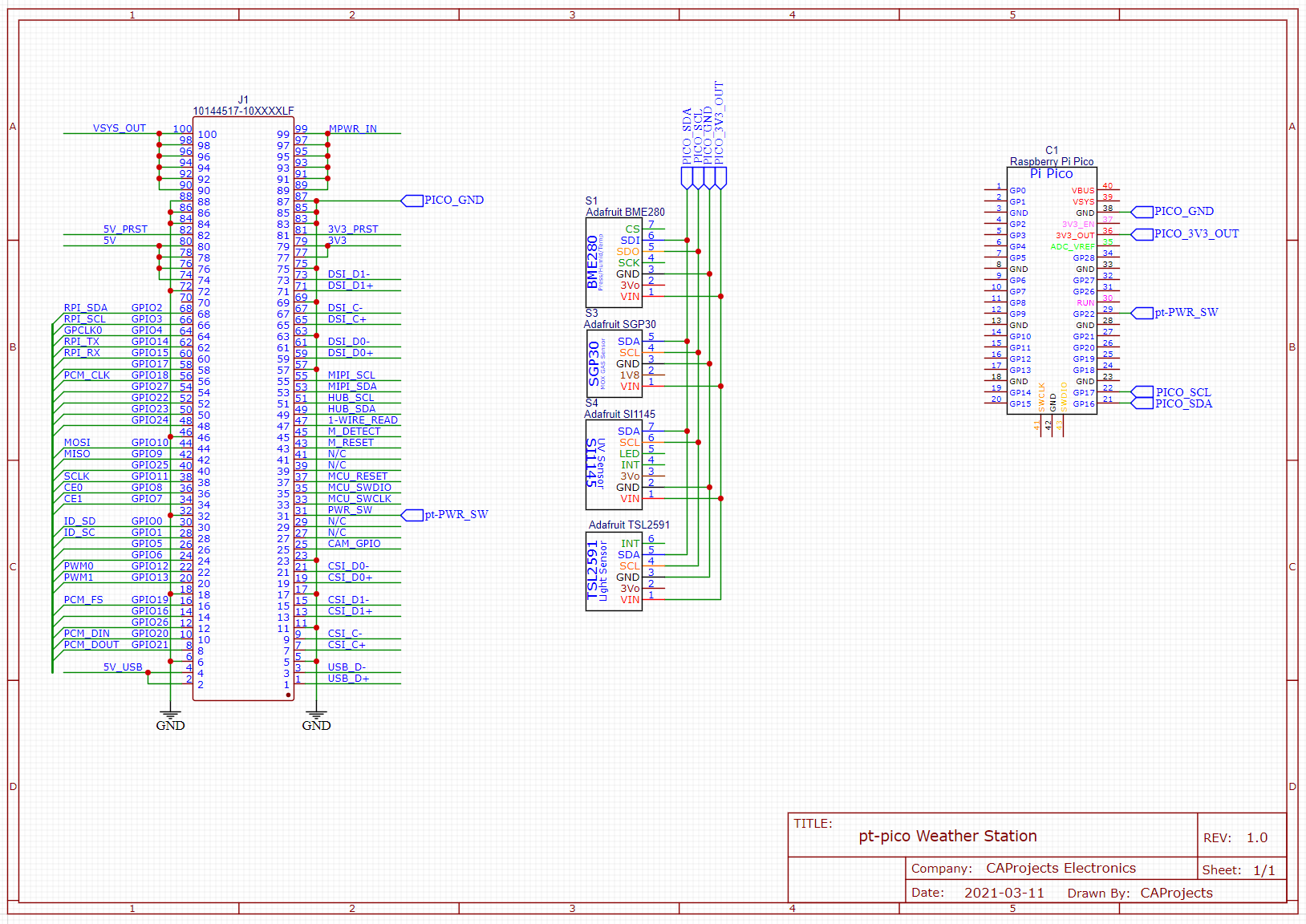The height and width of the screenshot is (924, 1306).
Task: Select the MIPI_SDA net label
Action: click(x=352, y=387)
